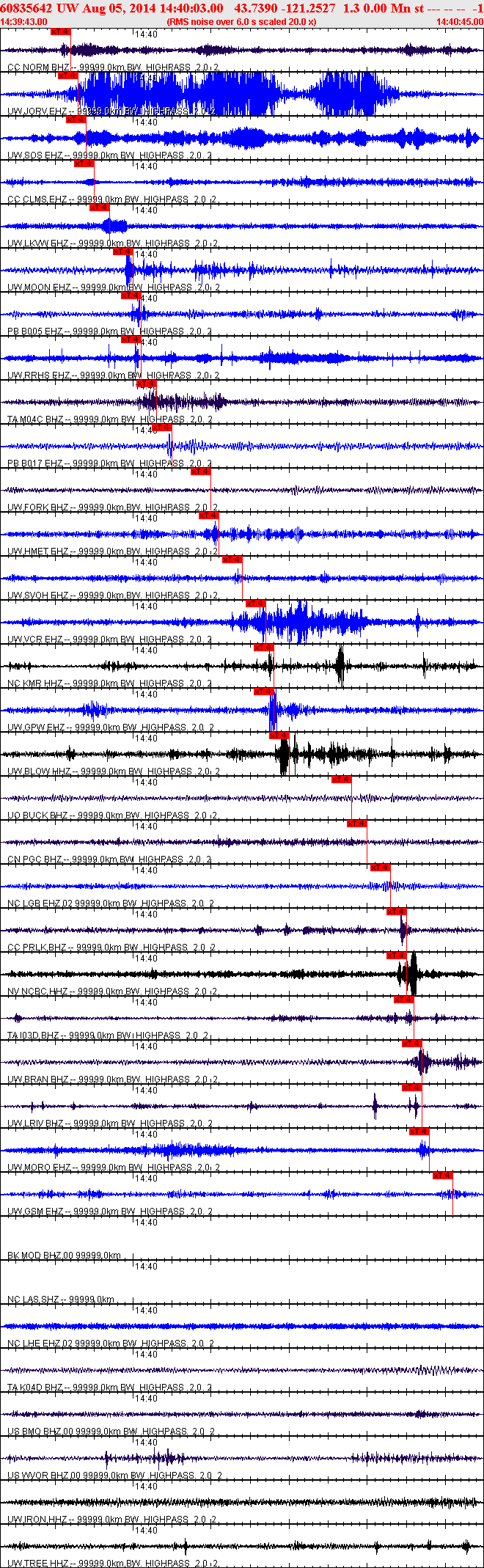Select the pick flag on UW MOON trace

point(122,252)
